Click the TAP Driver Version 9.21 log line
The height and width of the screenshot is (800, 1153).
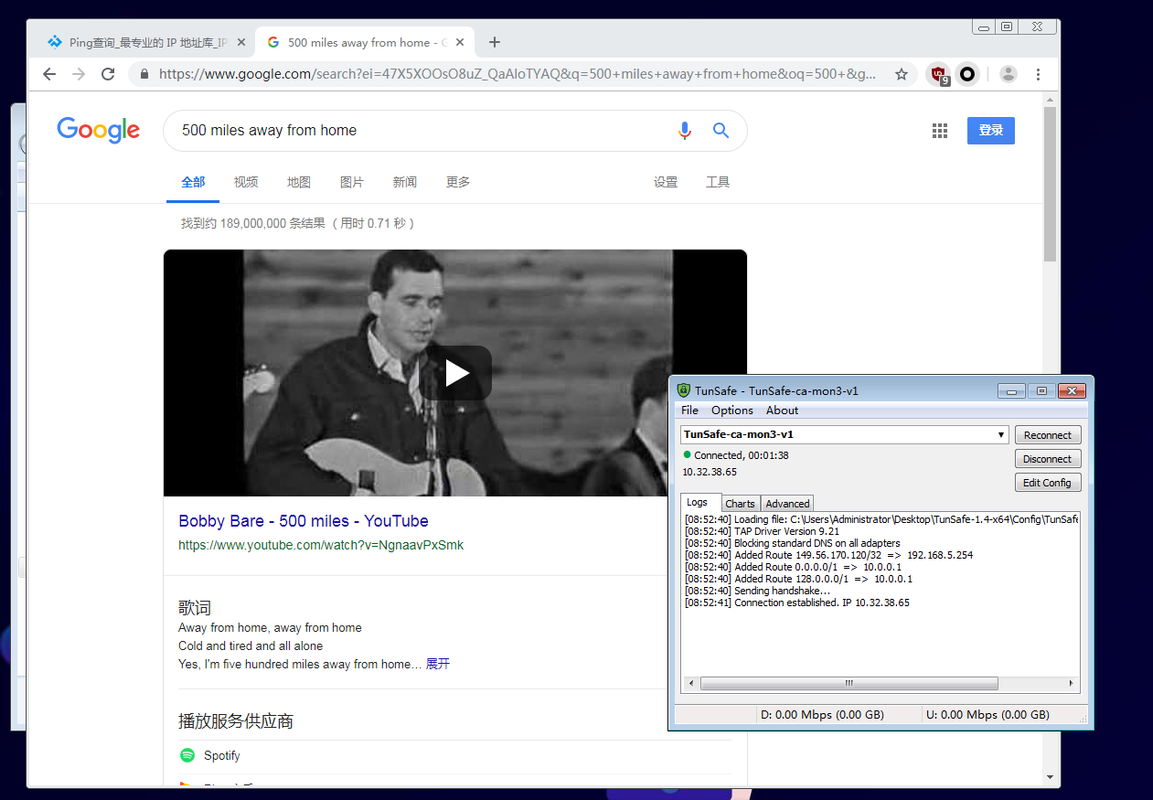[762, 531]
